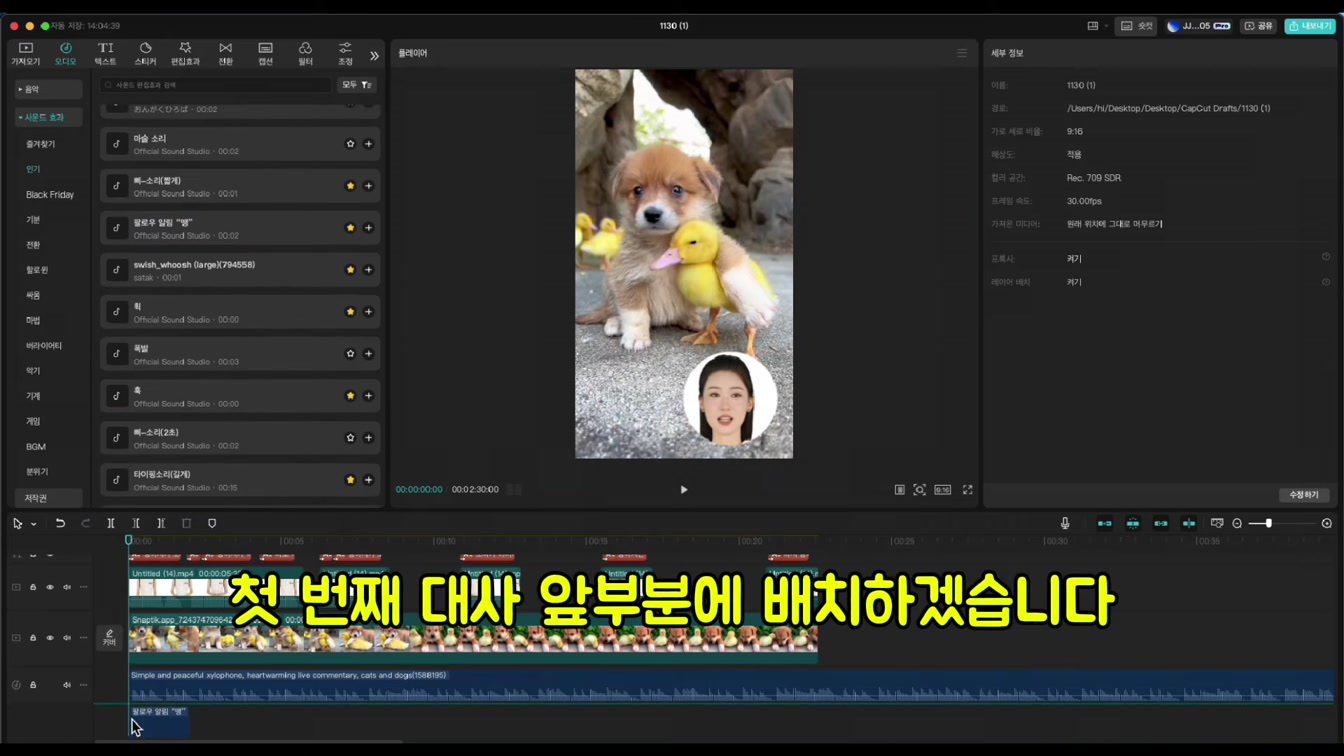Open the player panel menu
The width and height of the screenshot is (1344, 756).
[x=962, y=53]
